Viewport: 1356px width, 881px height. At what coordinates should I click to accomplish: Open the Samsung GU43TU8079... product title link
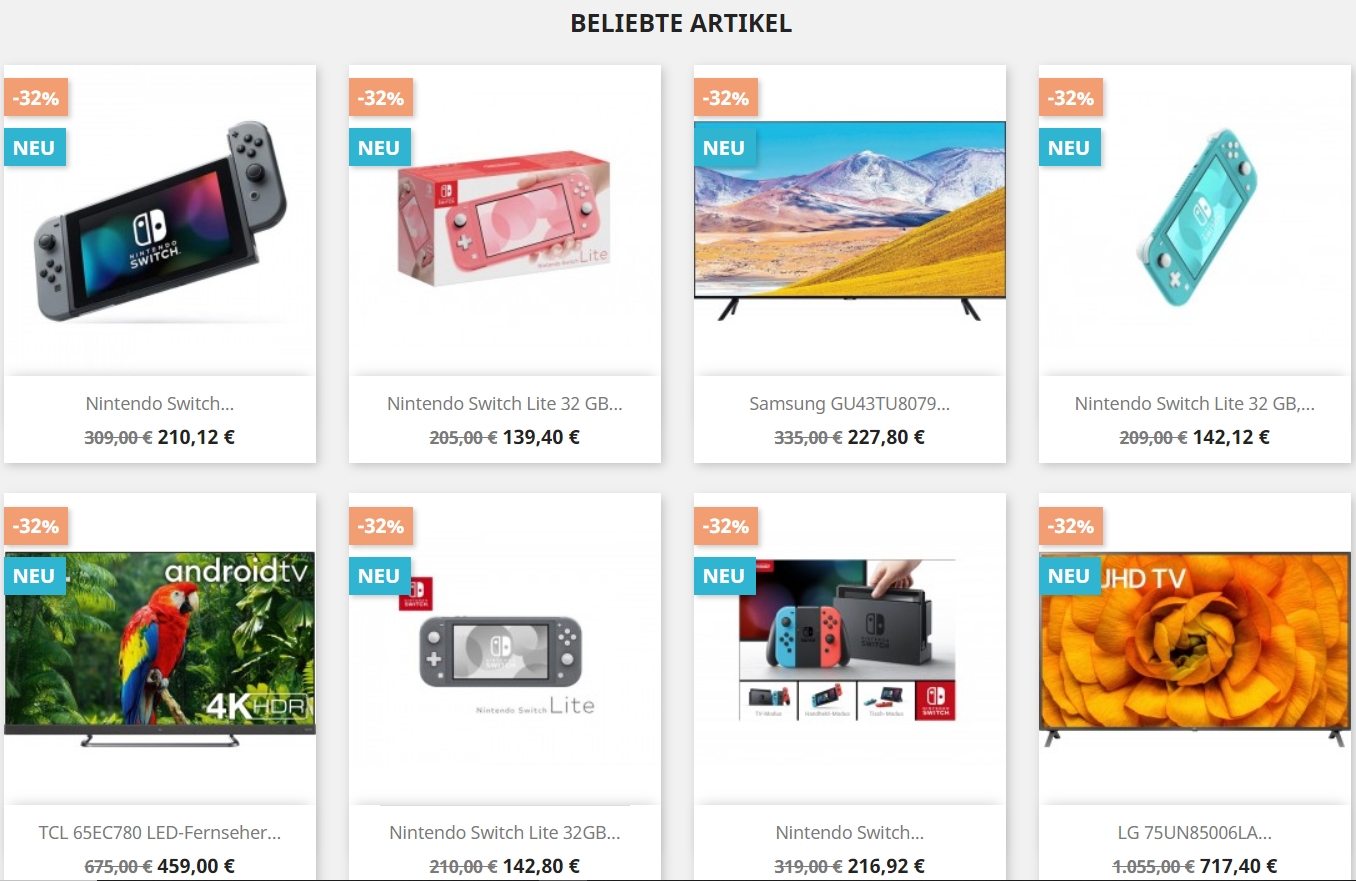(x=850, y=404)
